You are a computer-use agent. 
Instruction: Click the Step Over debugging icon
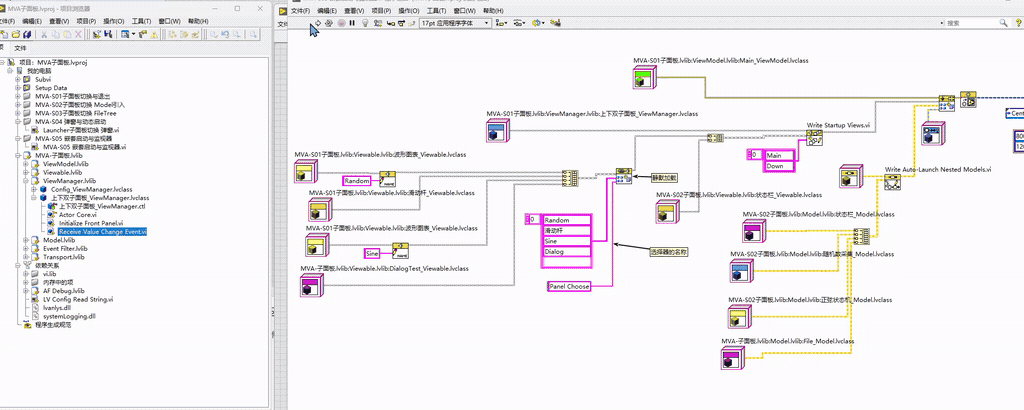coord(401,23)
